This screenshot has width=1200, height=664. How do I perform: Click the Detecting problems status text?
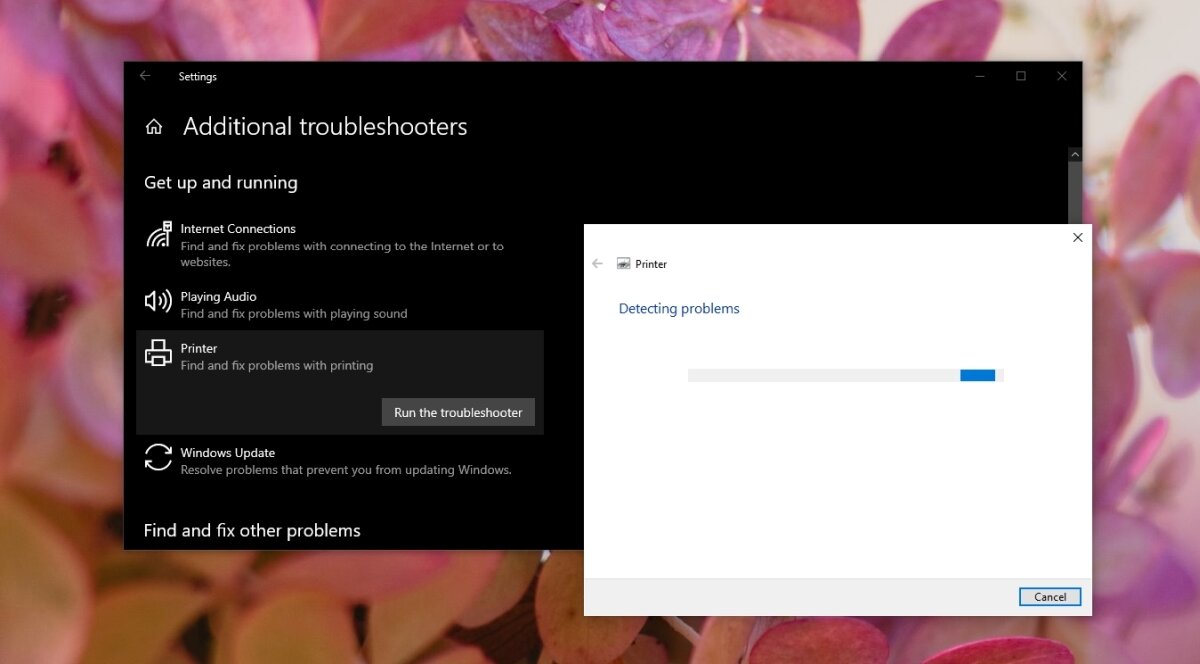[x=679, y=308]
